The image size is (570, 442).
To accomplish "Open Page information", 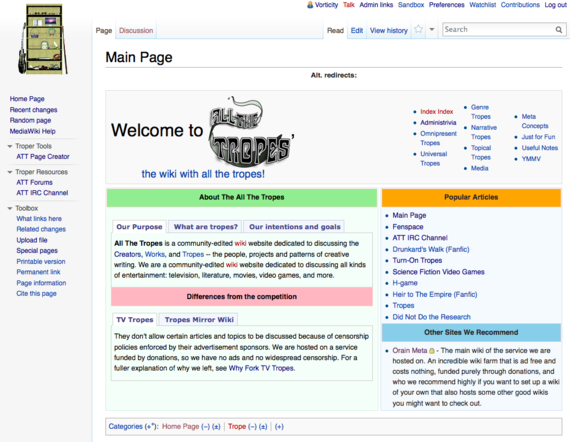I will [x=41, y=283].
